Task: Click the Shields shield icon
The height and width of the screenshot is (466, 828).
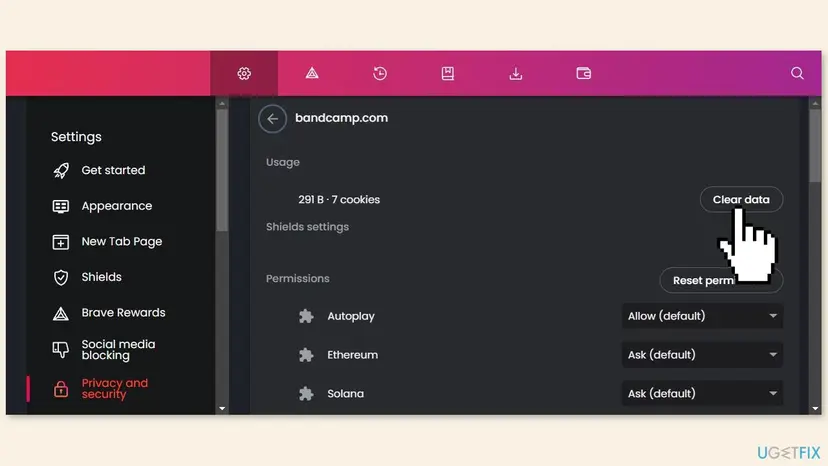Action: click(61, 277)
